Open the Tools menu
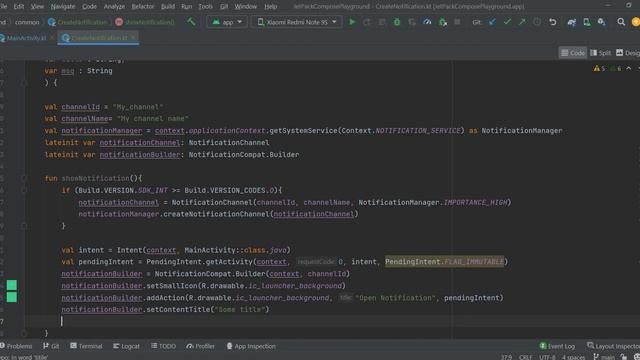This screenshot has width=640, height=360. click(x=205, y=7)
